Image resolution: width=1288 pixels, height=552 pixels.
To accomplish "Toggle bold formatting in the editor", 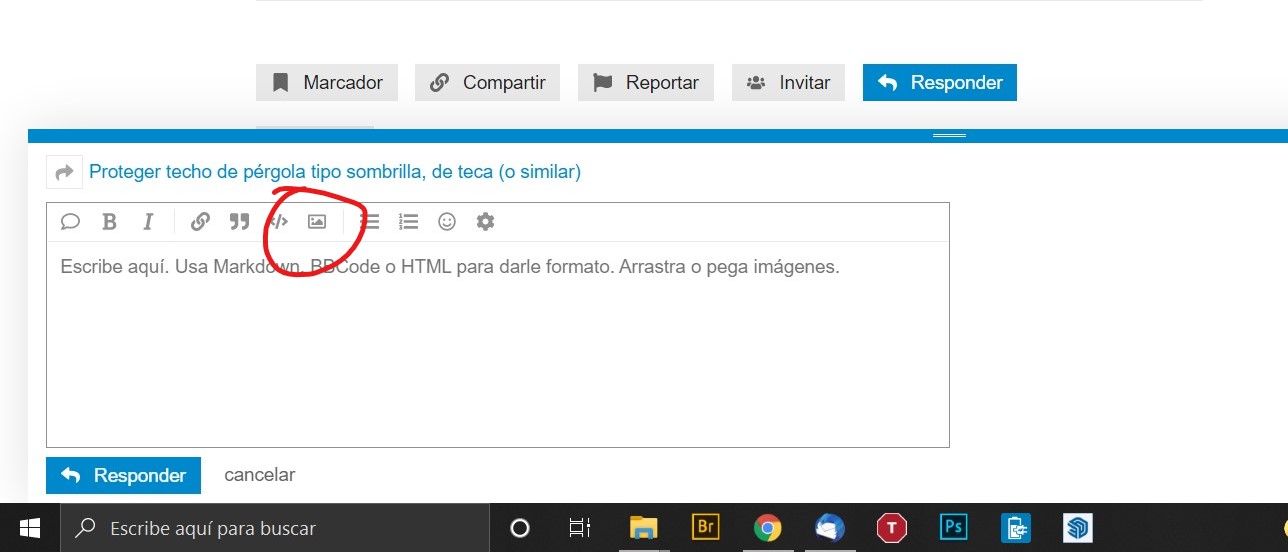I will click(110, 222).
